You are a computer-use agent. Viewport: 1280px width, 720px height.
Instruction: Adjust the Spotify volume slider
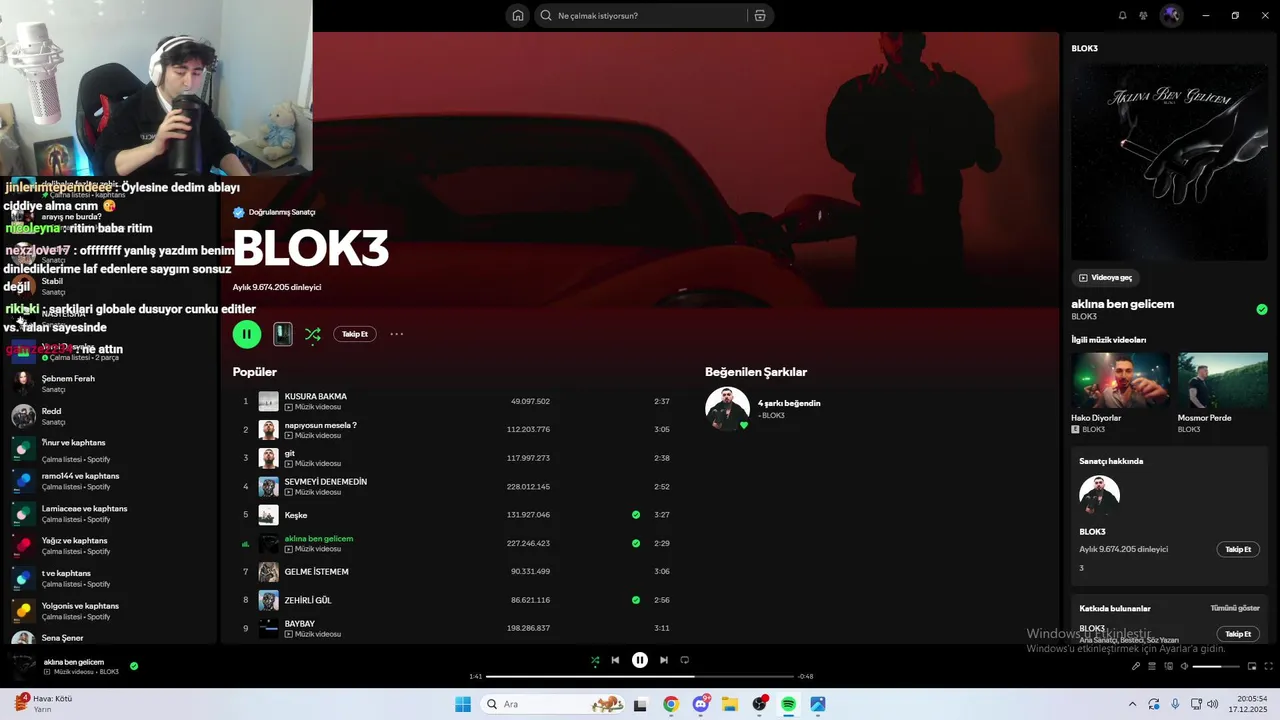(x=1214, y=666)
